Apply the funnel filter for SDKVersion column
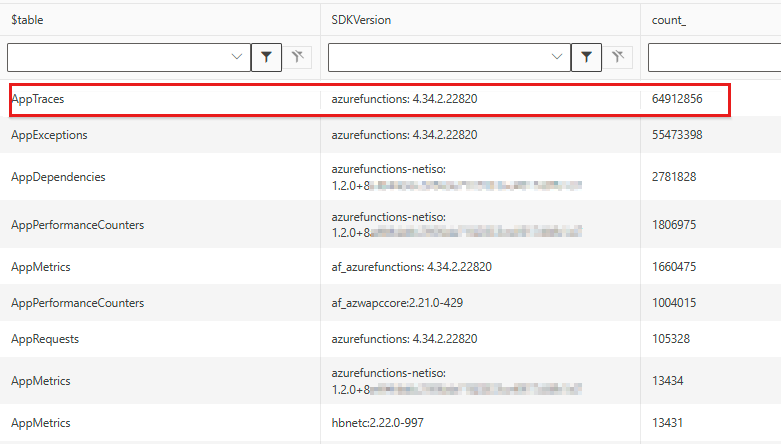The height and width of the screenshot is (444, 781). tap(586, 58)
